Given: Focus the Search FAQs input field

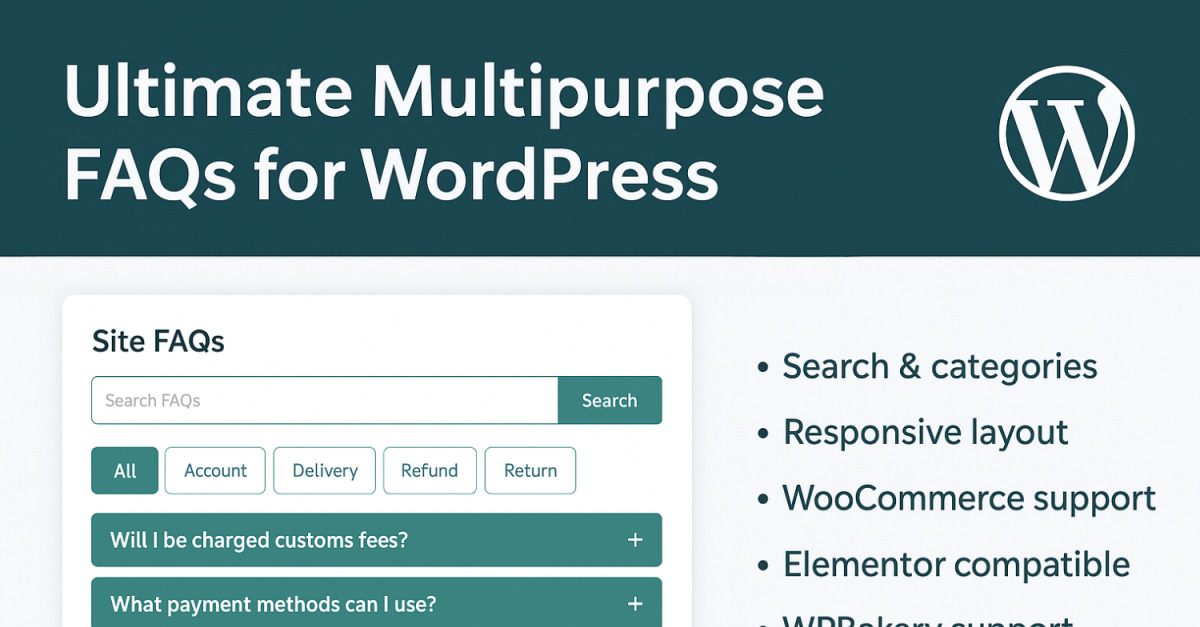Looking at the screenshot, I should point(324,400).
